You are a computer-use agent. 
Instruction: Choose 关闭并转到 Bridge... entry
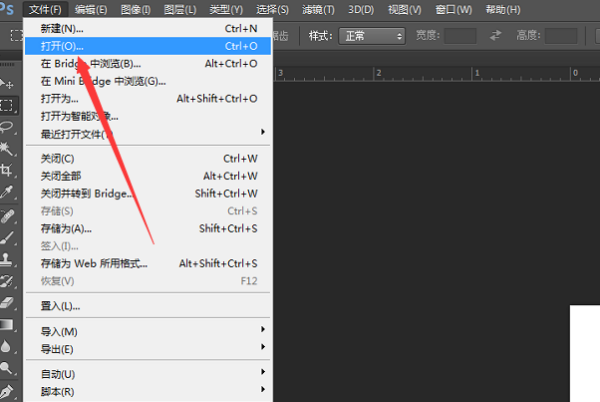pyautogui.click(x=148, y=194)
